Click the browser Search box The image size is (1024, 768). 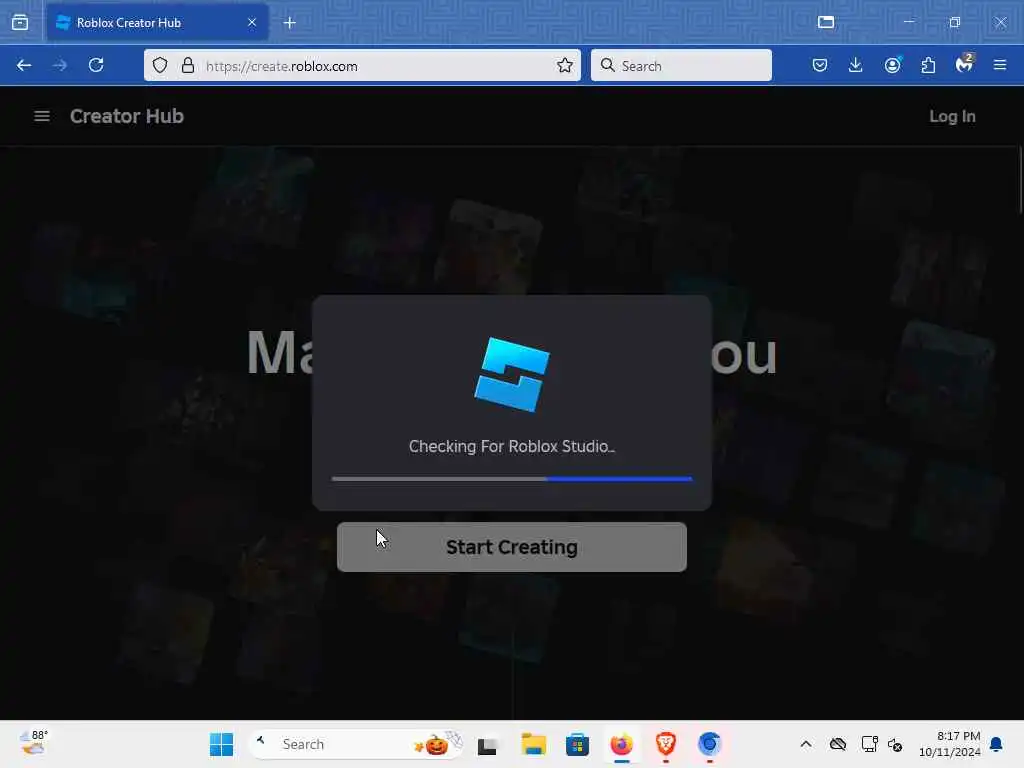681,65
